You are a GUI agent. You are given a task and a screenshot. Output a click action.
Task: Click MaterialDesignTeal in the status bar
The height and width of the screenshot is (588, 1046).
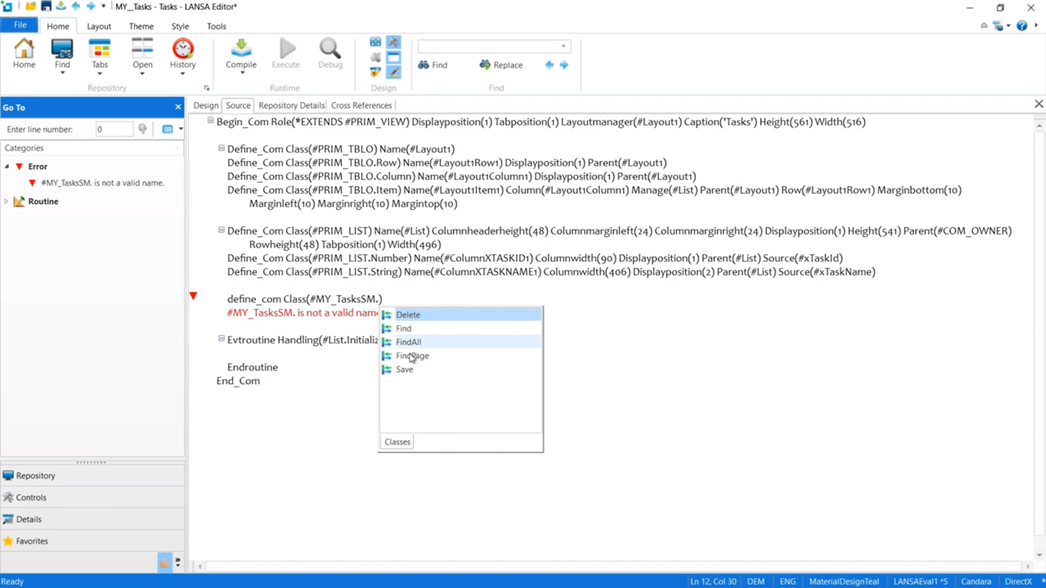coord(844,581)
